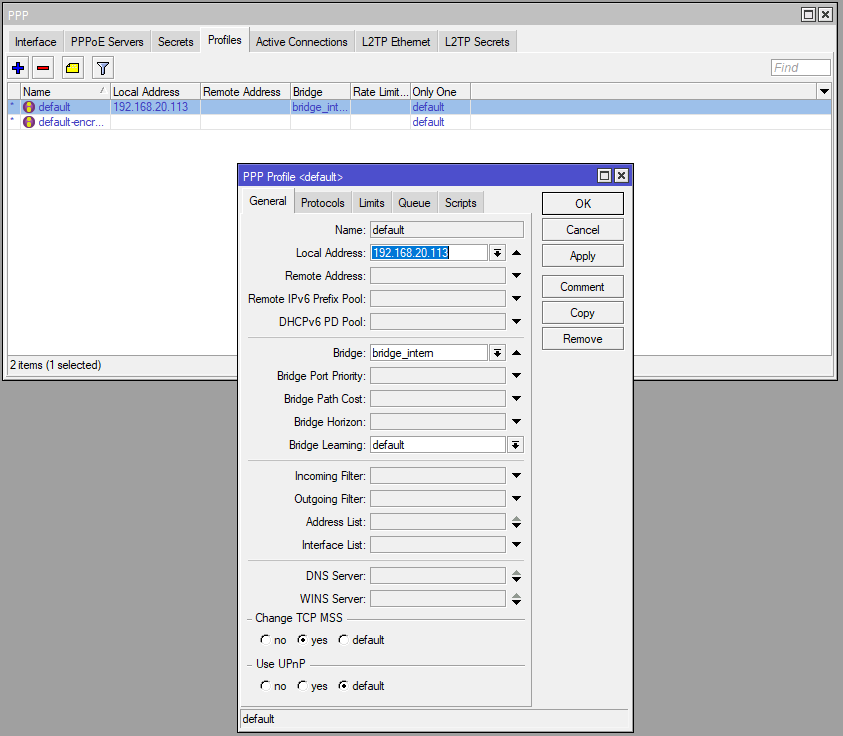The width and height of the screenshot is (843, 736).
Task: Select the default-encr... profile row
Action: pos(419,122)
